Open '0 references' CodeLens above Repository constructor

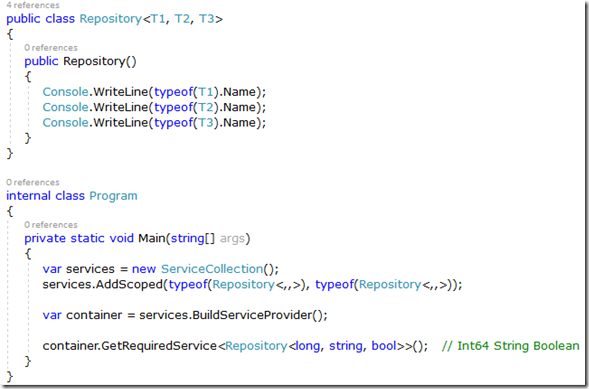tap(51, 48)
